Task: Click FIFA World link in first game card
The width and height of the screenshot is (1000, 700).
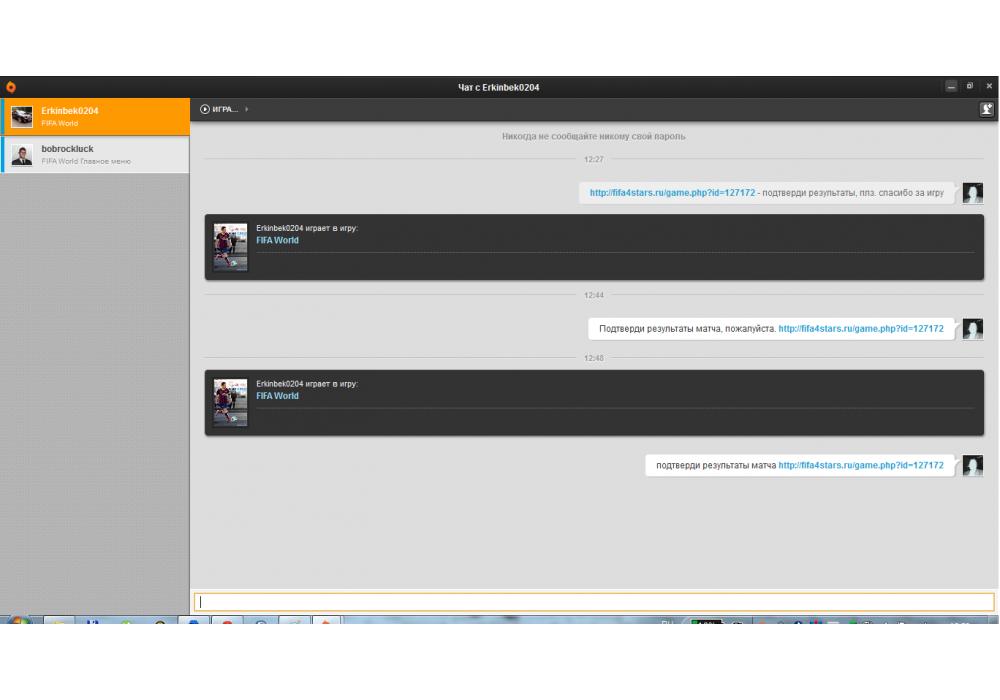Action: point(277,240)
